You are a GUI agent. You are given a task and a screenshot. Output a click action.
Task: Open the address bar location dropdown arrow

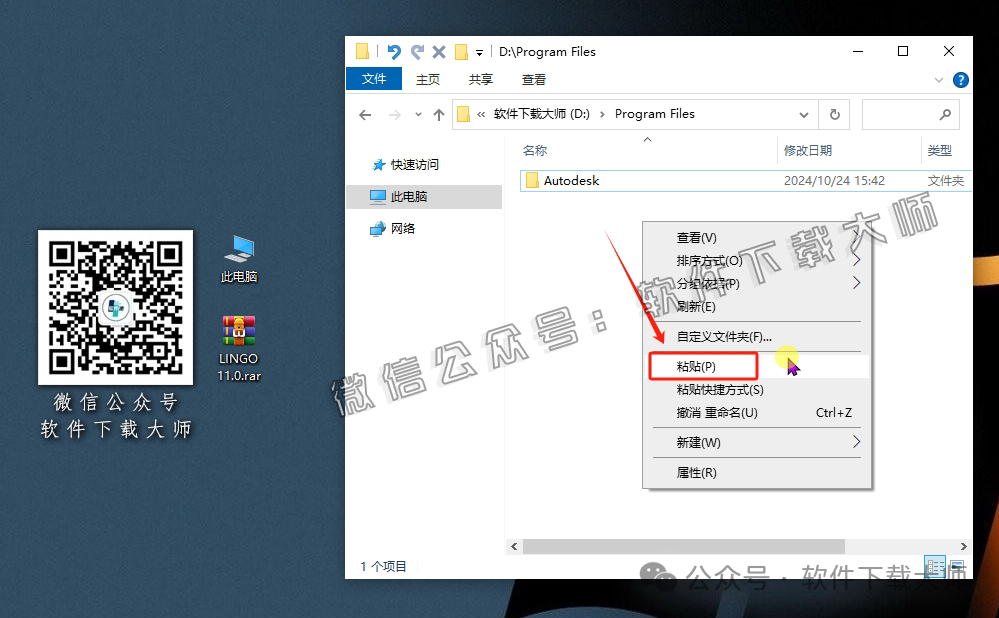(x=803, y=114)
